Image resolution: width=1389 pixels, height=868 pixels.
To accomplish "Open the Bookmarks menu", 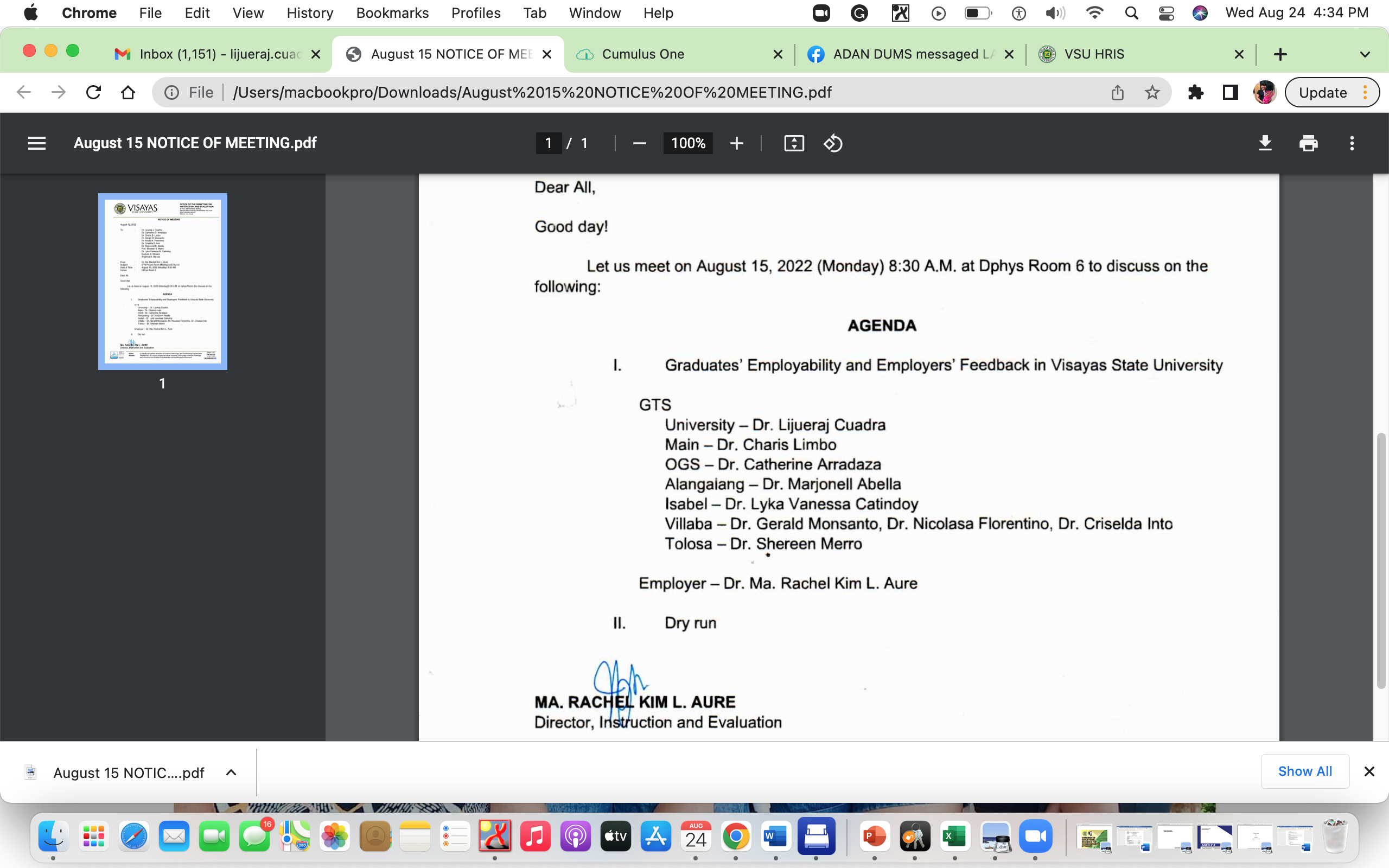I will pos(392,12).
